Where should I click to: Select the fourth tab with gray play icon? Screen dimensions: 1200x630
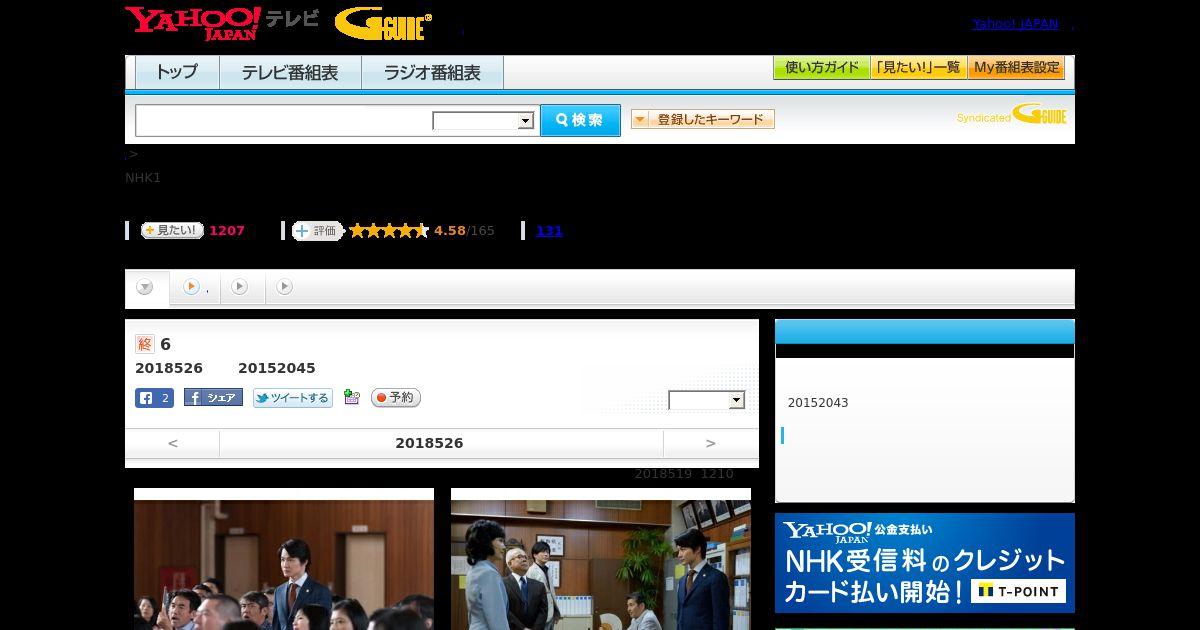285,287
